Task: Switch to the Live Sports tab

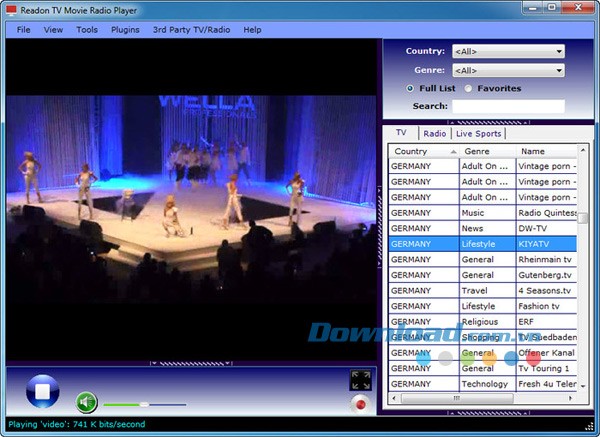Action: point(478,134)
